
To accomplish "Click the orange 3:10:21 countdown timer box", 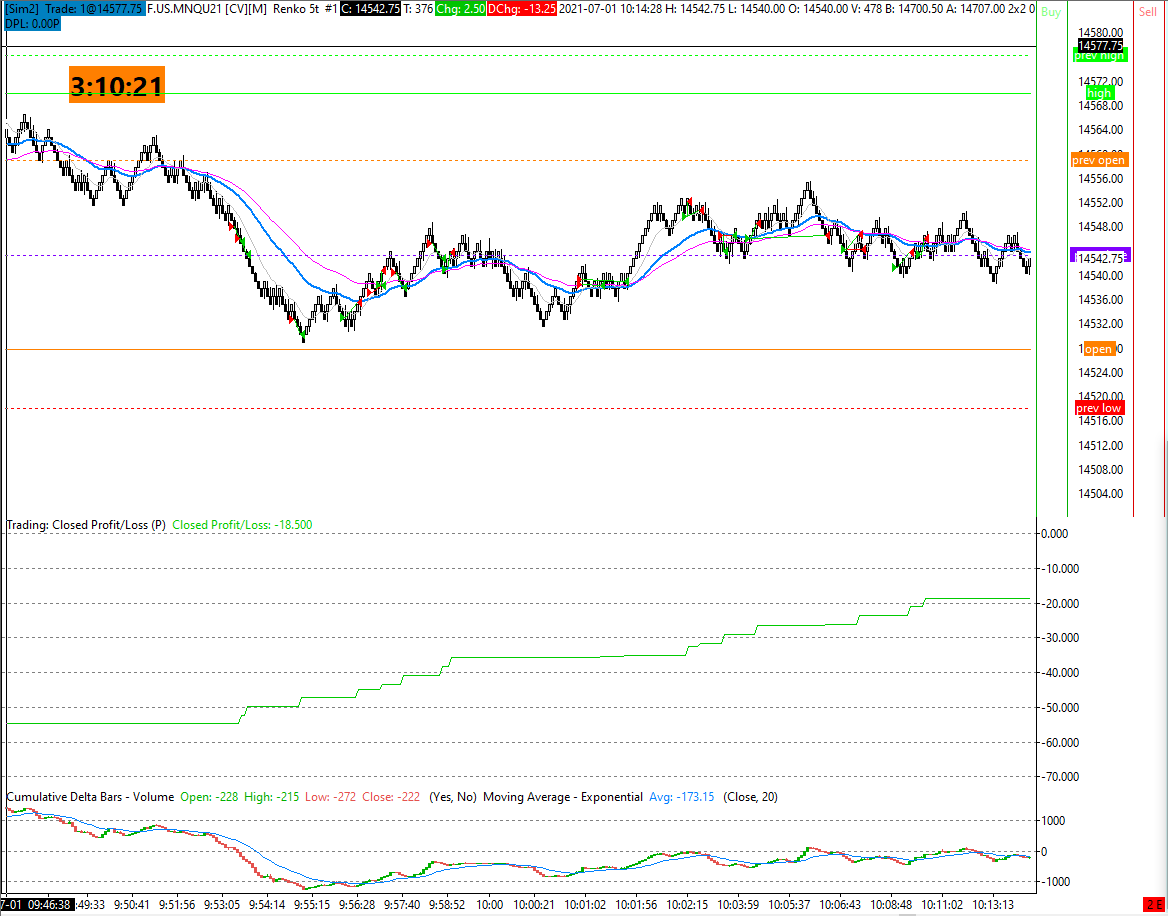I will point(117,85).
